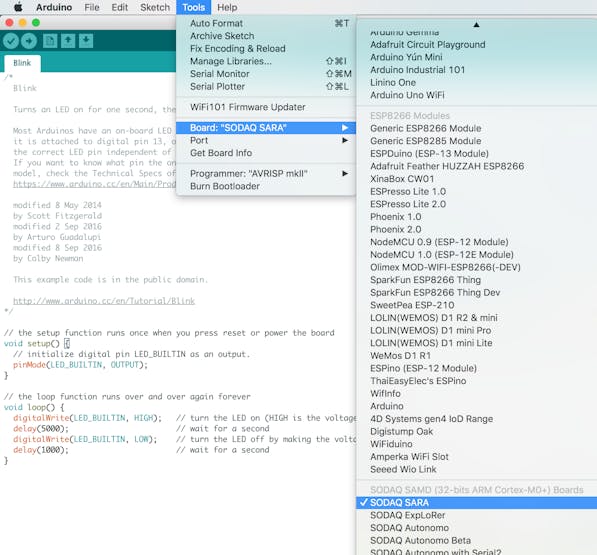
Task: Select ESPresso Lite 1.0
Action: click(x=477, y=191)
